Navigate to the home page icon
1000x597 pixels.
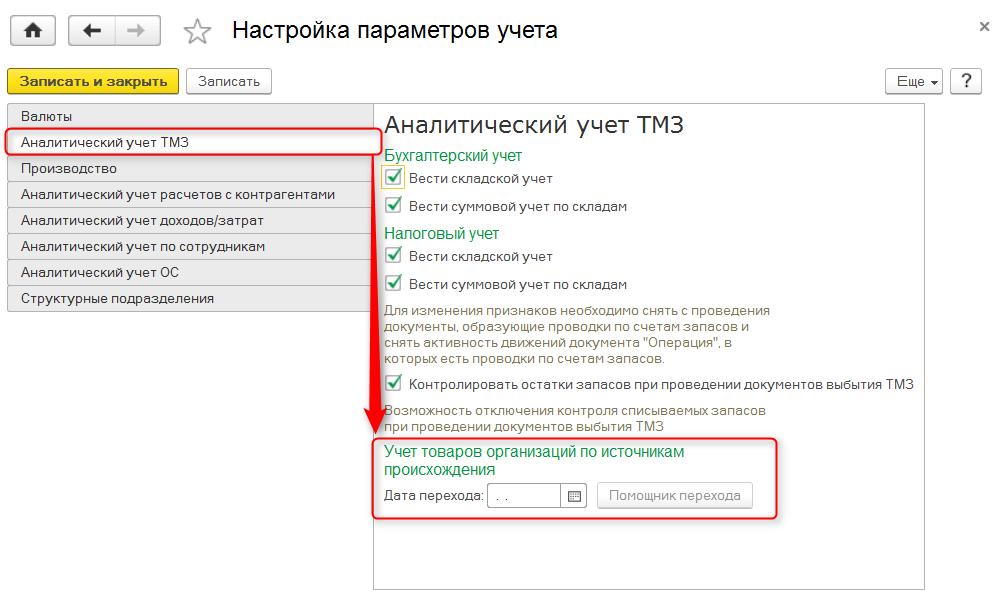(33, 30)
